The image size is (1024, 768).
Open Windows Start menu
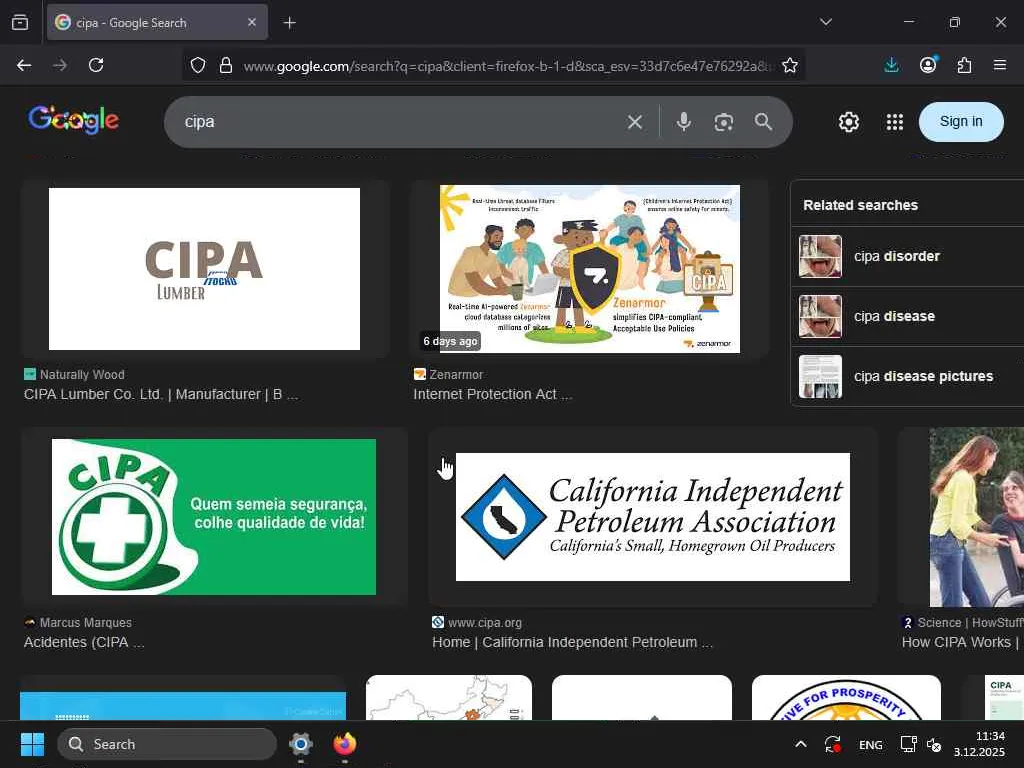pos(32,744)
